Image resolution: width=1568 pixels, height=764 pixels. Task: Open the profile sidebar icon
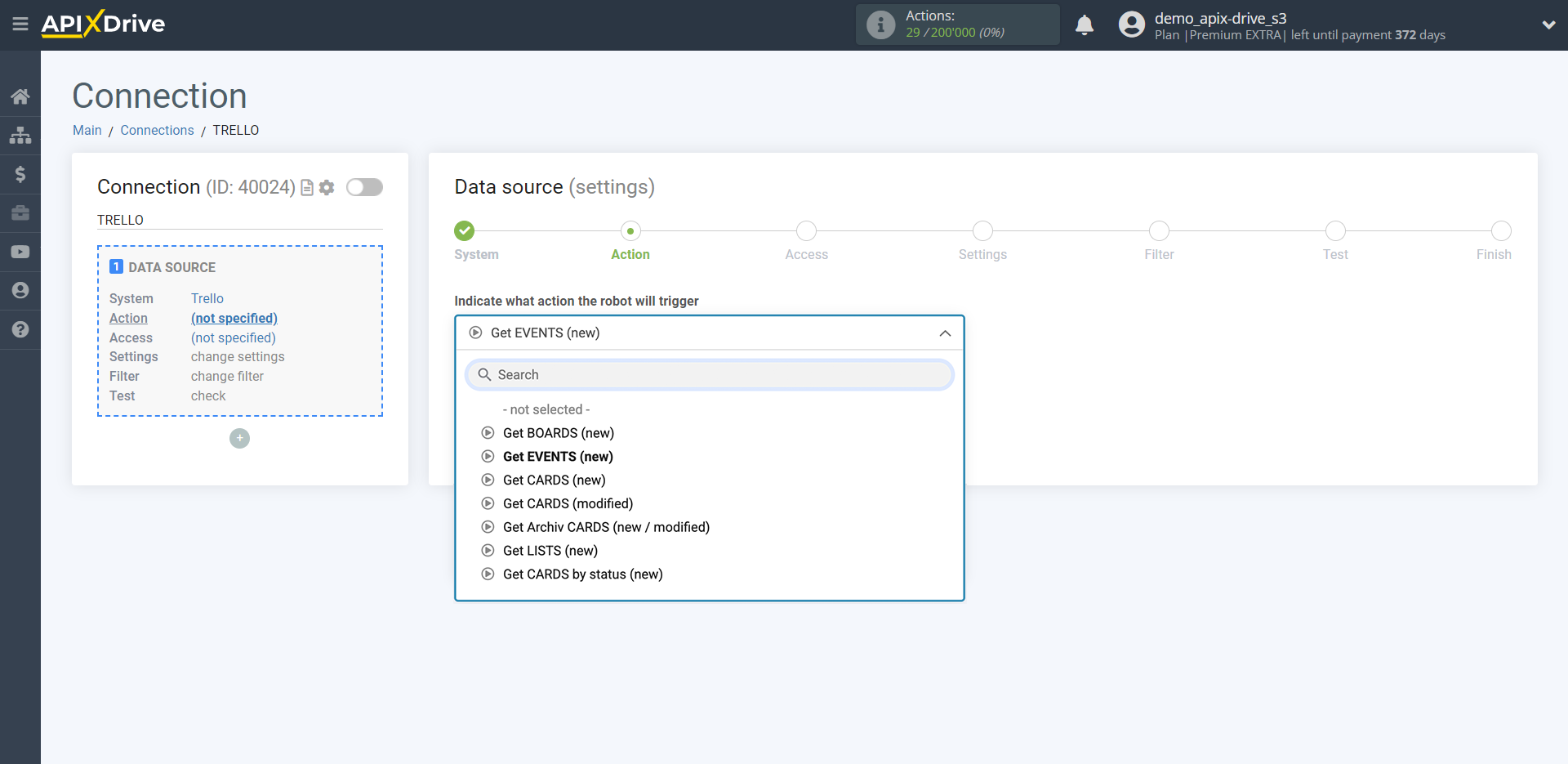[x=20, y=290]
